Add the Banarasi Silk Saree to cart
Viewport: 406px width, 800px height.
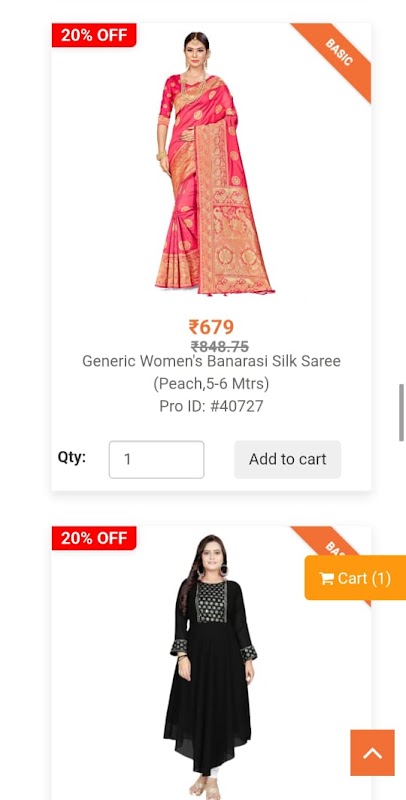(x=288, y=459)
